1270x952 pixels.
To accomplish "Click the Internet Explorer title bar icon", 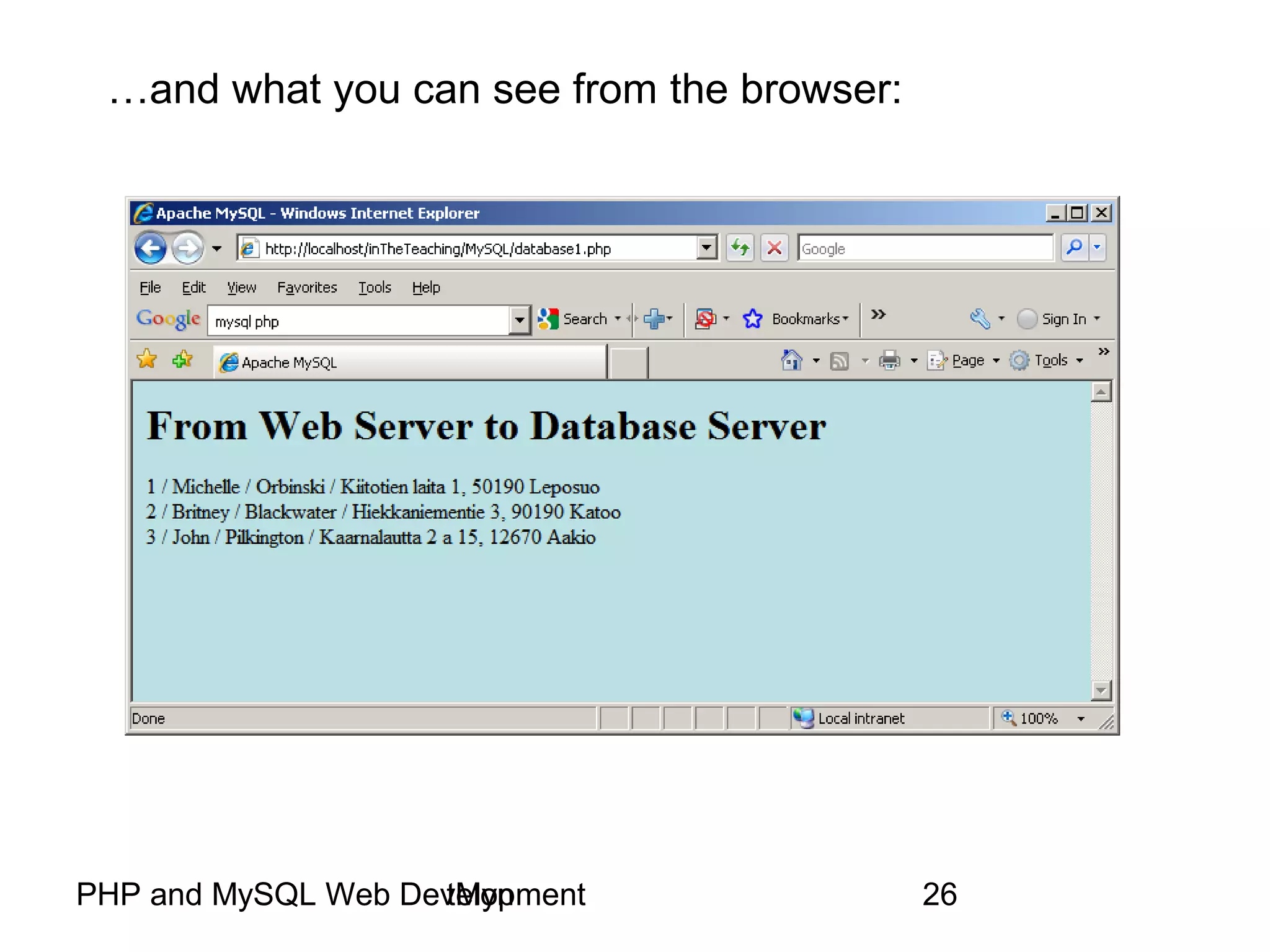I will tap(143, 213).
